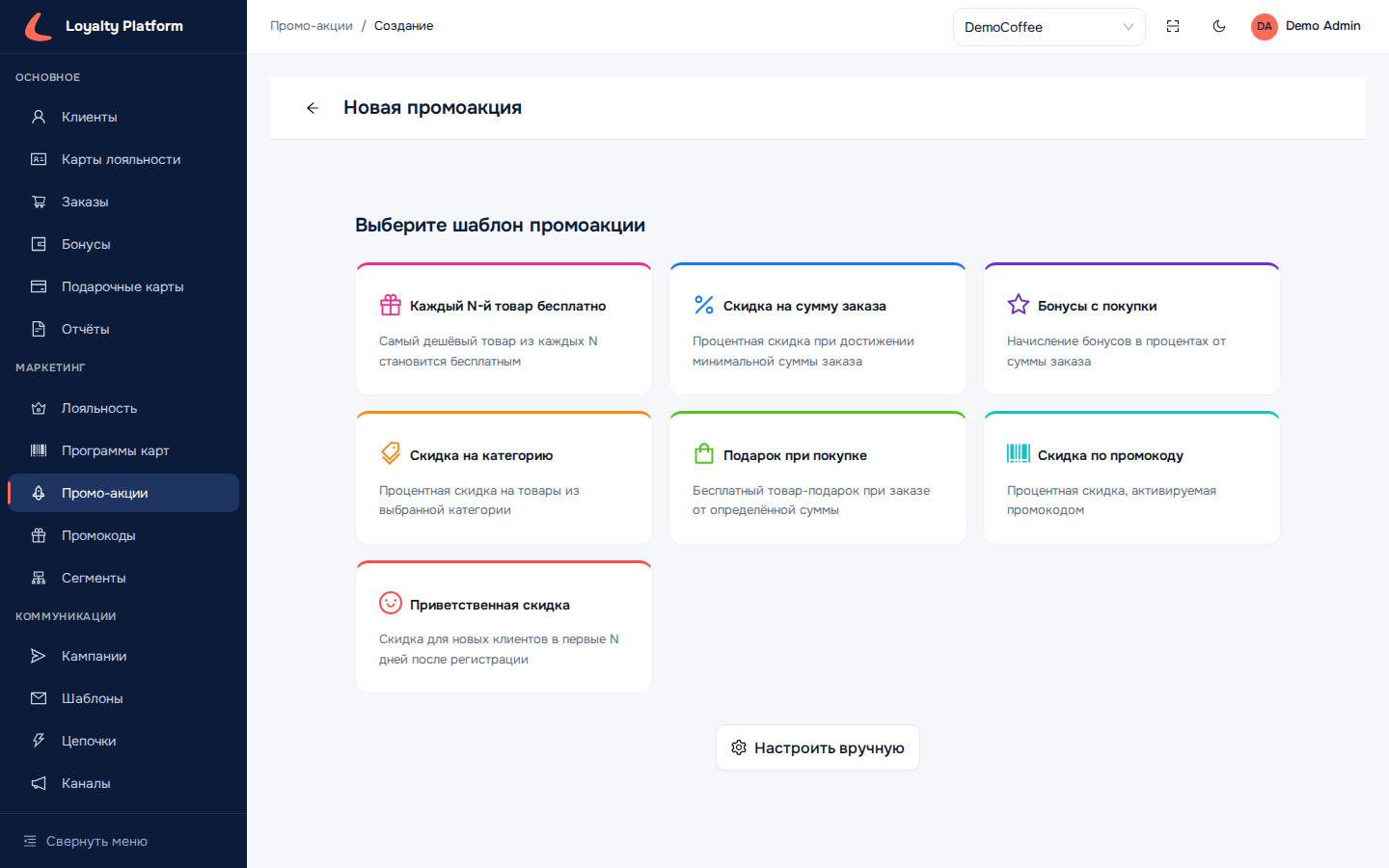Image resolution: width=1389 pixels, height=868 pixels.
Task: Open Клиенты in the sidebar
Action: (x=123, y=117)
